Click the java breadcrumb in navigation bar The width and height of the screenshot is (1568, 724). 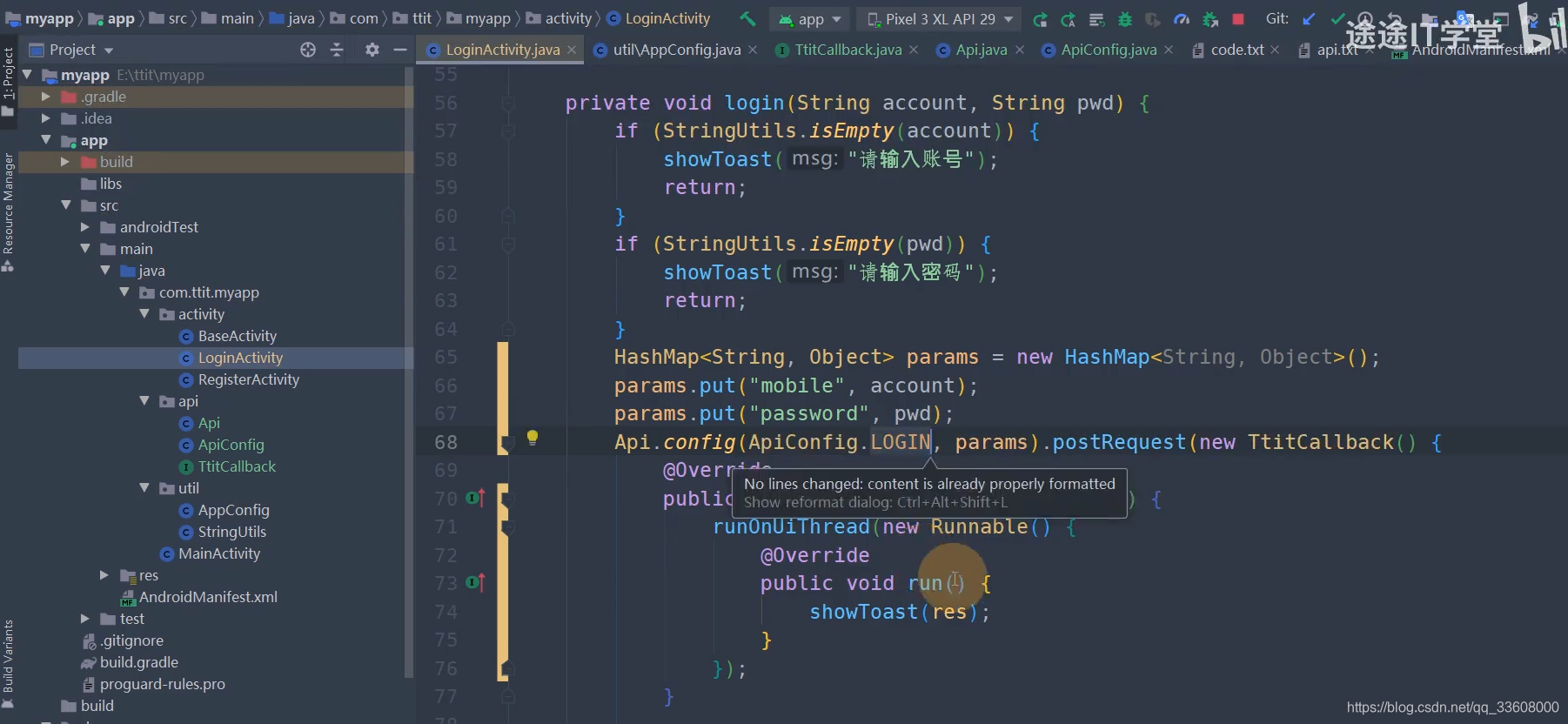coord(292,18)
